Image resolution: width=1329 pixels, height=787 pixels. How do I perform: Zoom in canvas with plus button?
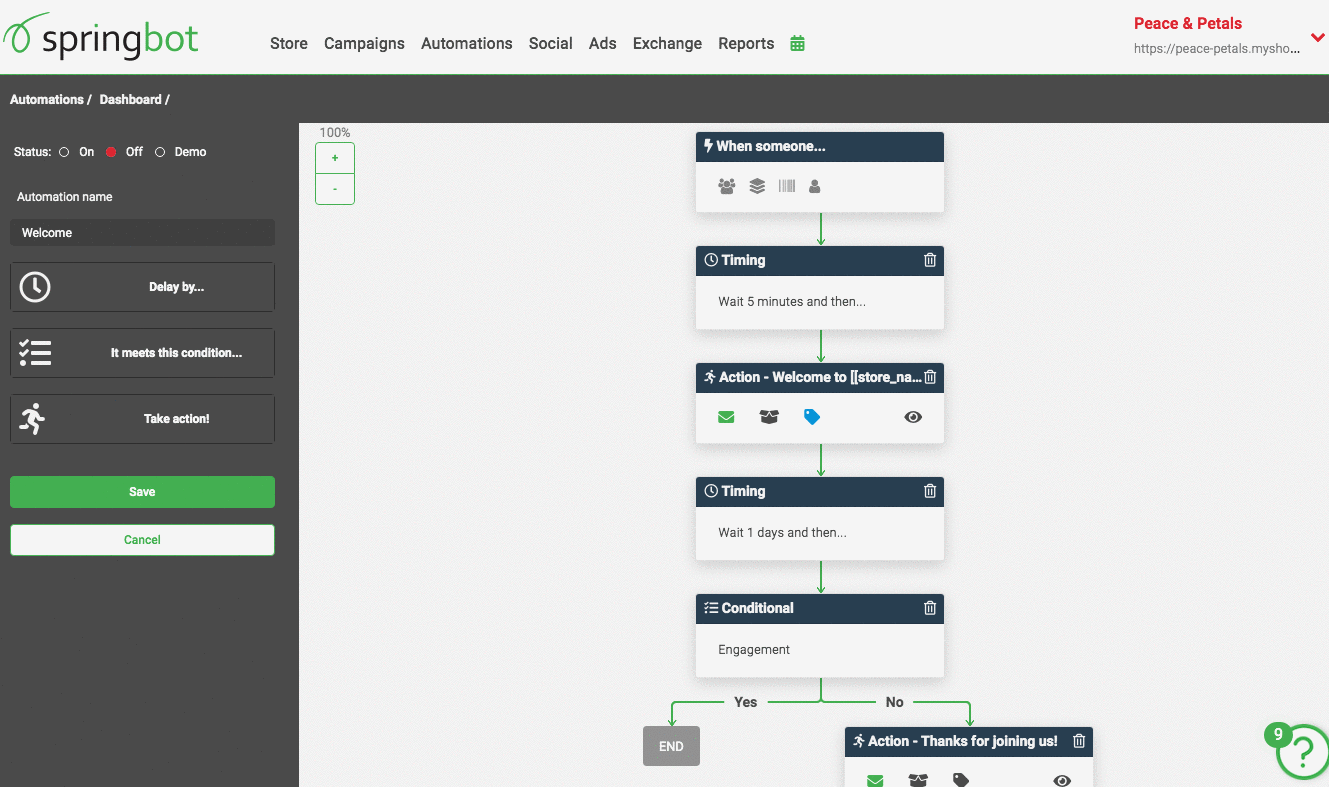[x=335, y=158]
